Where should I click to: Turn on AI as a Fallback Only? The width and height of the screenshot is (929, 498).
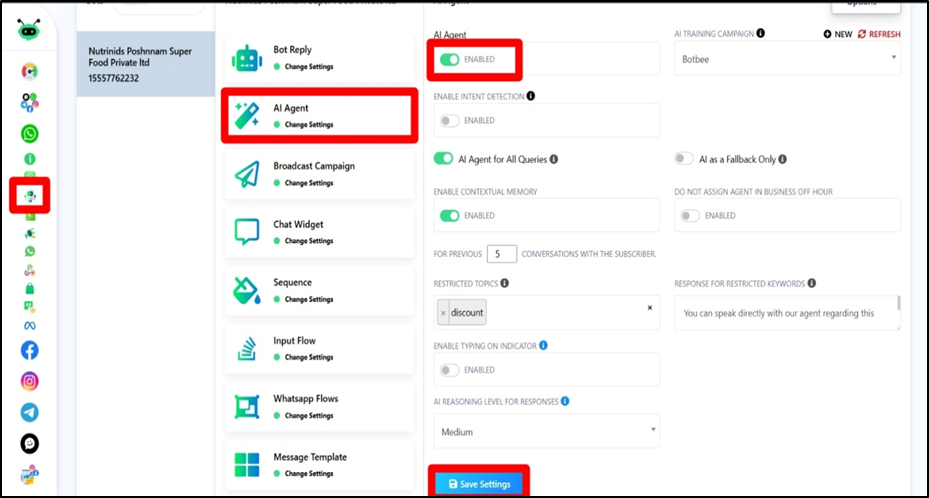(x=684, y=158)
